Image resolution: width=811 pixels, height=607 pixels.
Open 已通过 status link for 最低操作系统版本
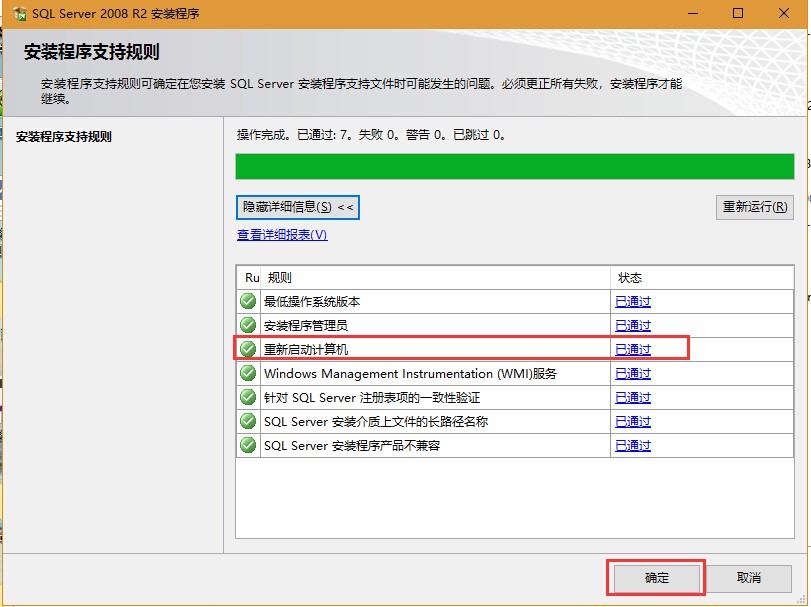click(632, 301)
